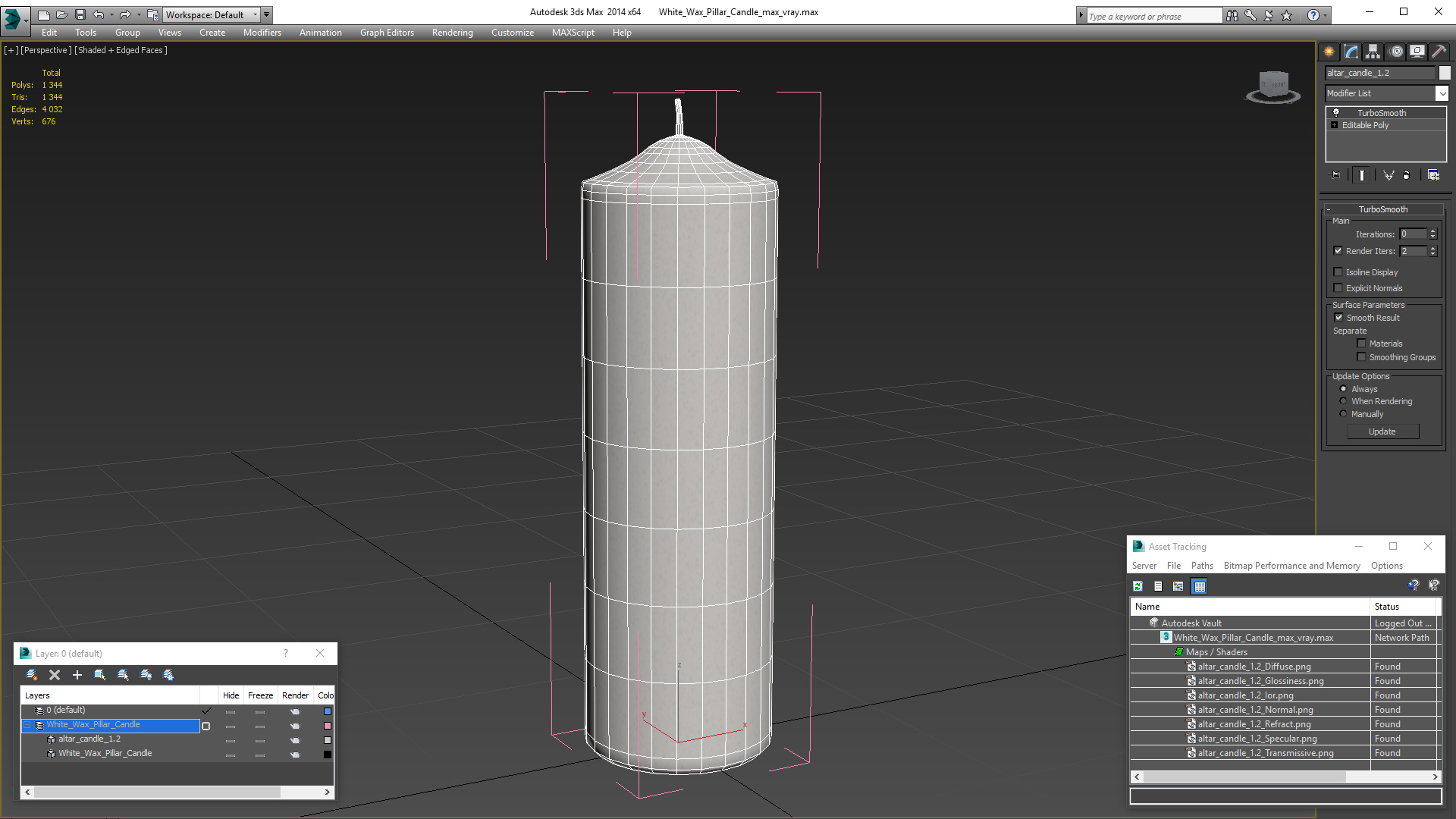Click Create New Layer icon
This screenshot has height=819, width=1456.
[32, 675]
